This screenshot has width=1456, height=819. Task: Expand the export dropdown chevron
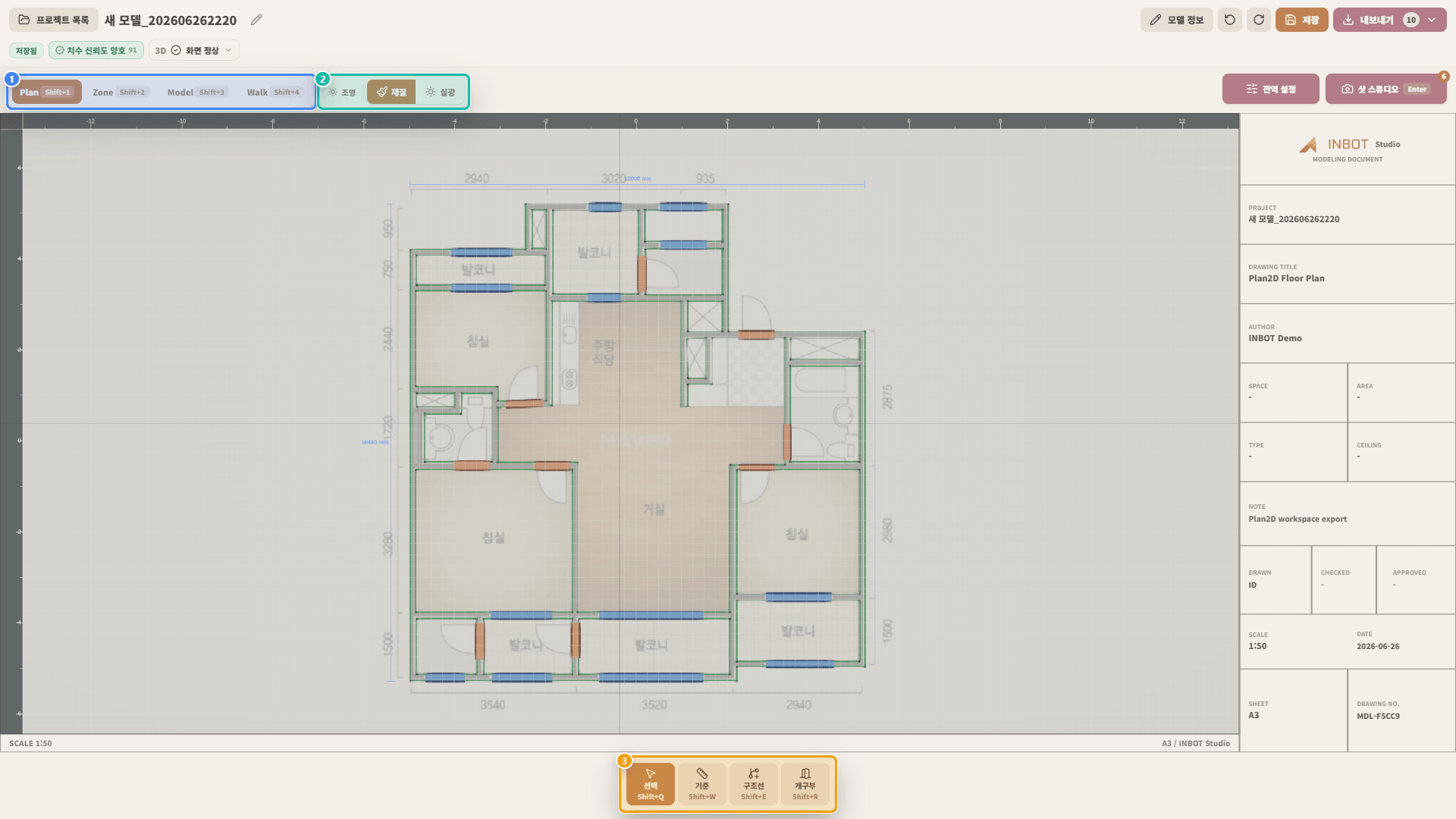click(x=1432, y=20)
